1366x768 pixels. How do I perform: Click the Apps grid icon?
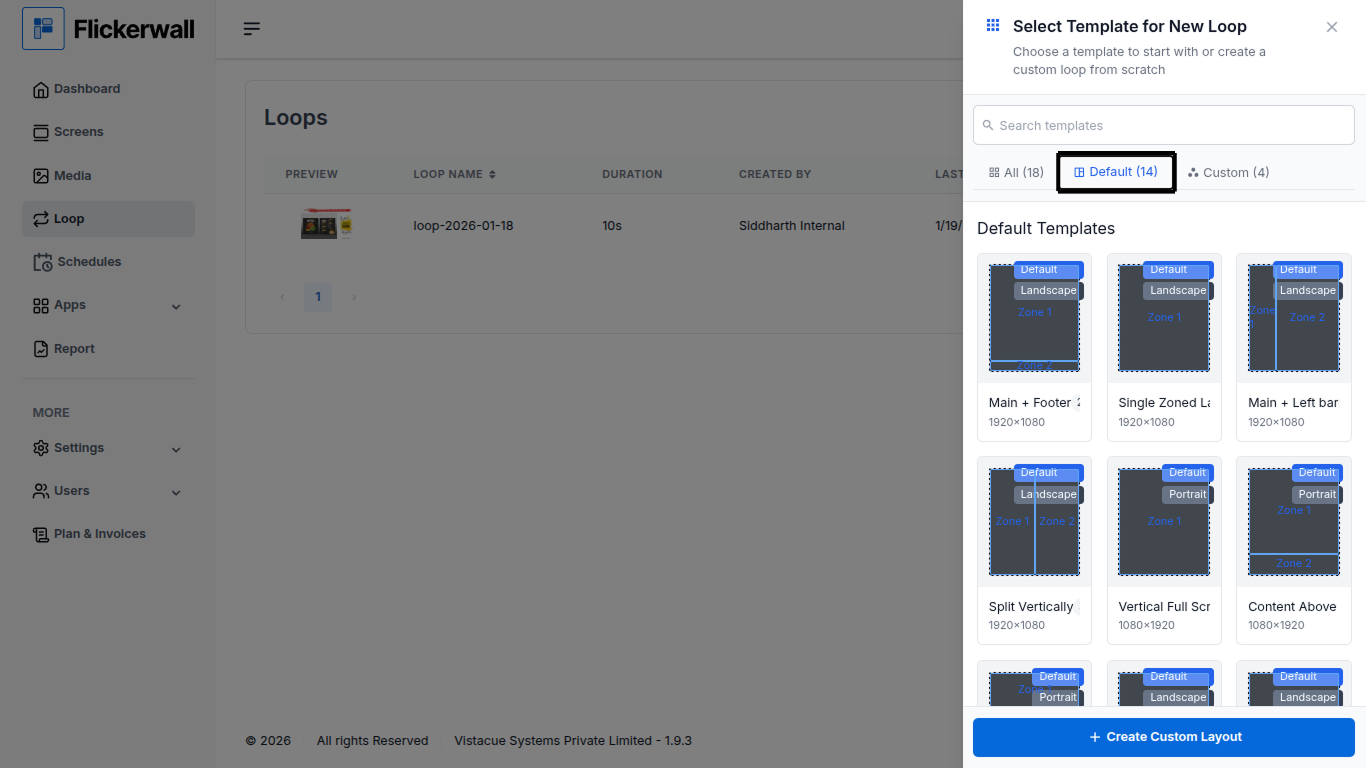(x=41, y=306)
